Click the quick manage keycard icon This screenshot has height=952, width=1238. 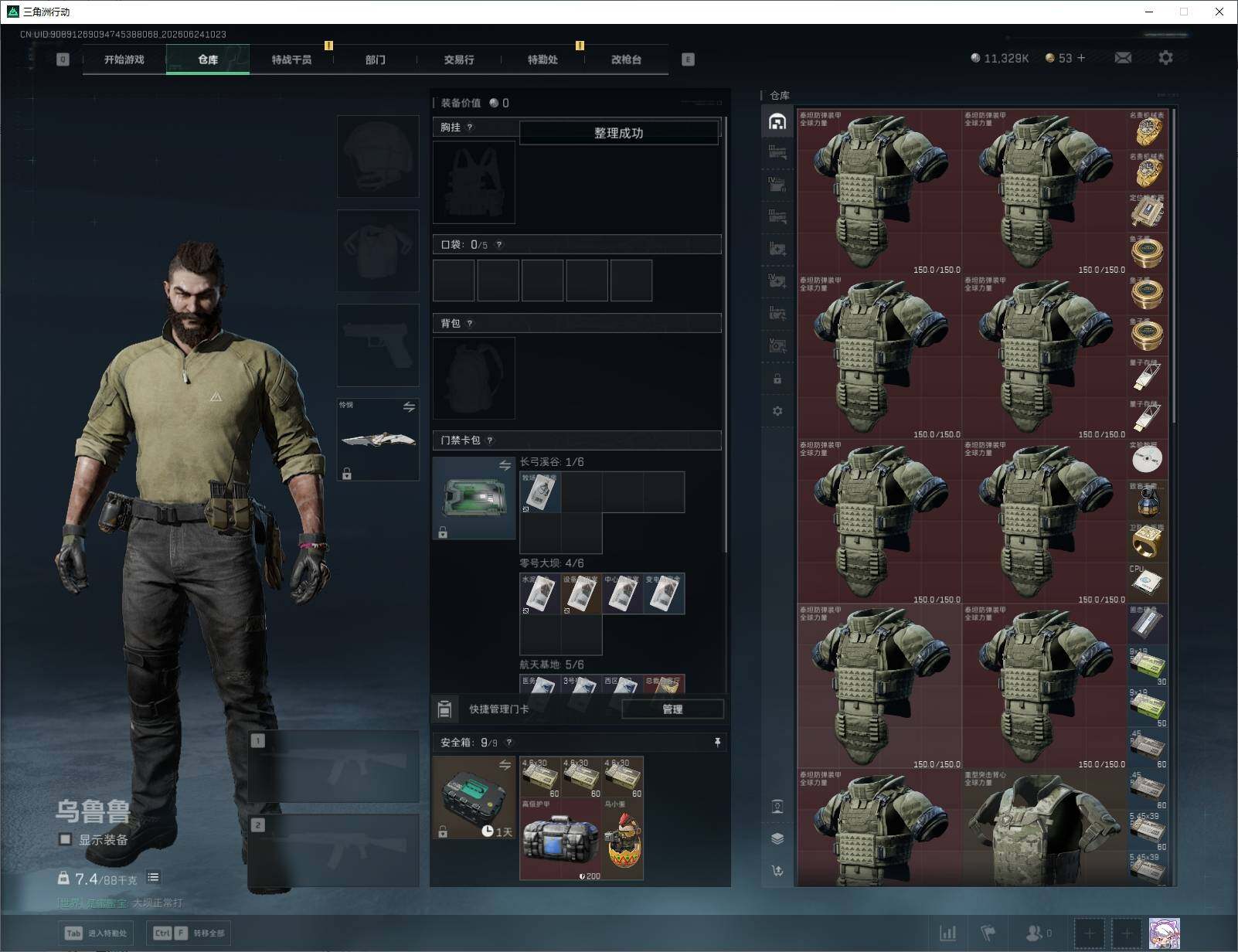444,709
